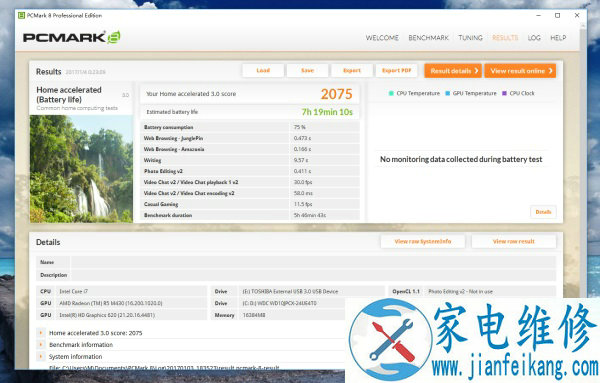Select the Log tab
This screenshot has height=383, width=600.
[534, 37]
